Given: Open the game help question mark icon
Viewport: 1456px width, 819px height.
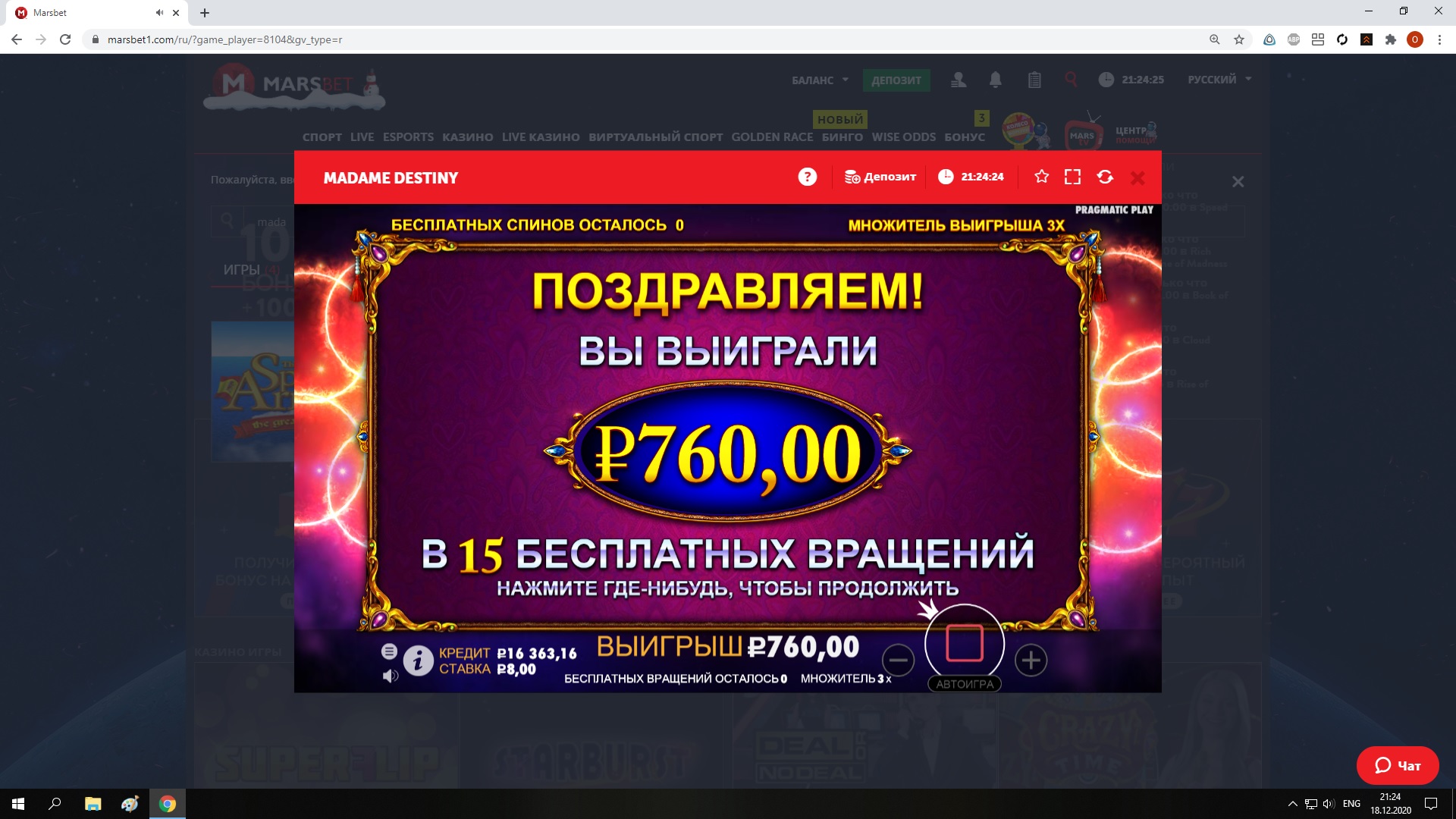Looking at the screenshot, I should point(808,177).
